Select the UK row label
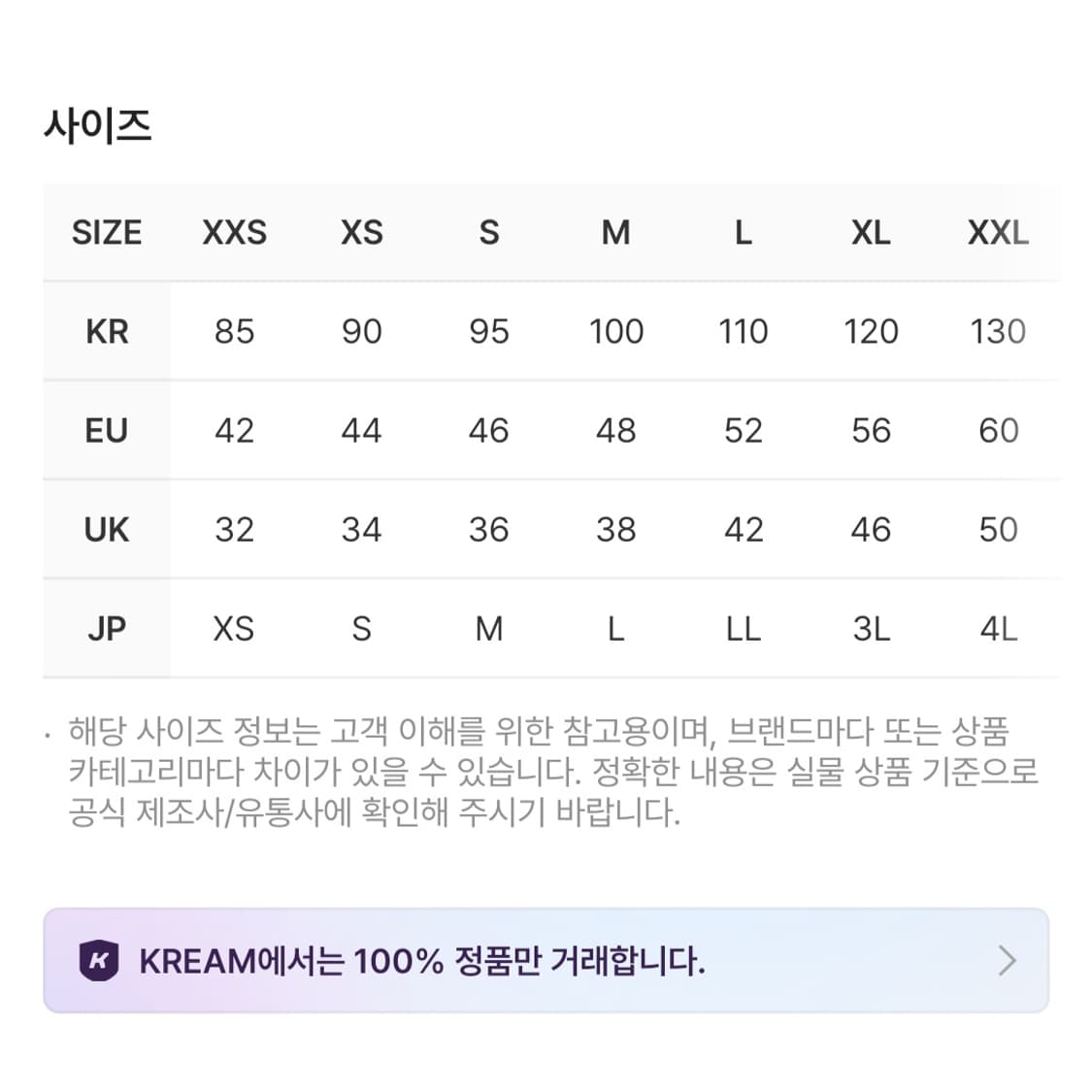Screen dimensions: 1092x1092 107,530
